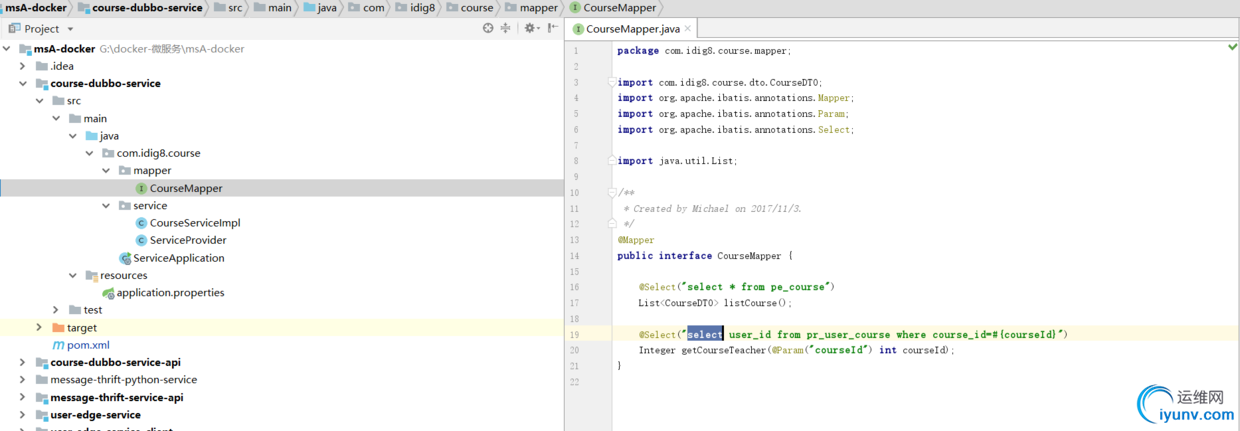1240x431 pixels.
Task: Click the Project panel title label
Action: click(x=41, y=29)
